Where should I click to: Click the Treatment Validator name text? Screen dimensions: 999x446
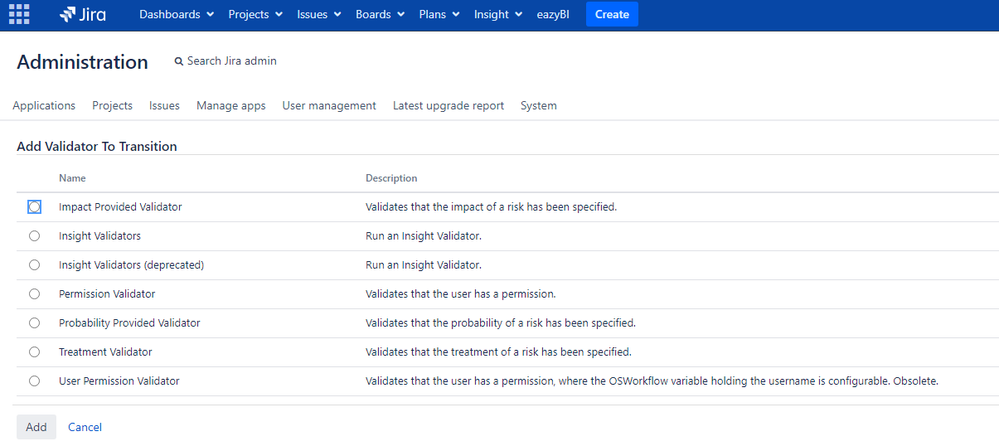(x=105, y=352)
